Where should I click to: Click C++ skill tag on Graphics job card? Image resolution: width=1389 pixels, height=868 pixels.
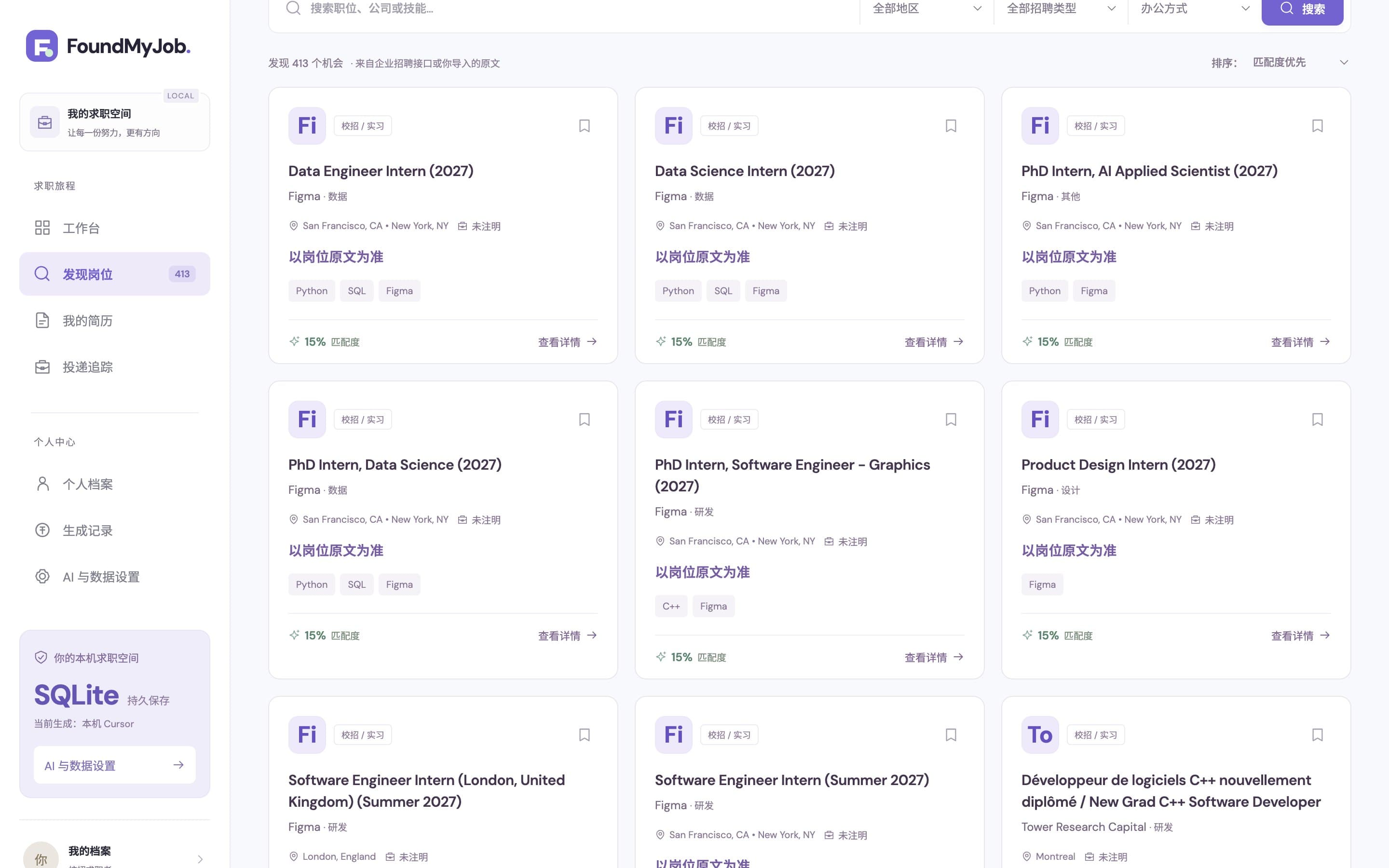(671, 606)
